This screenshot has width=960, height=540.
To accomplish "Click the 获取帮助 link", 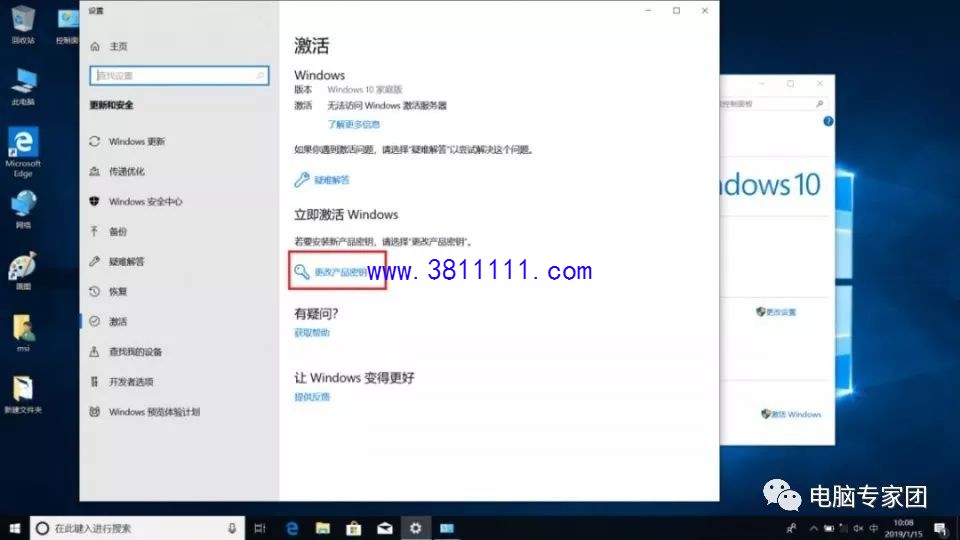I will pos(312,332).
